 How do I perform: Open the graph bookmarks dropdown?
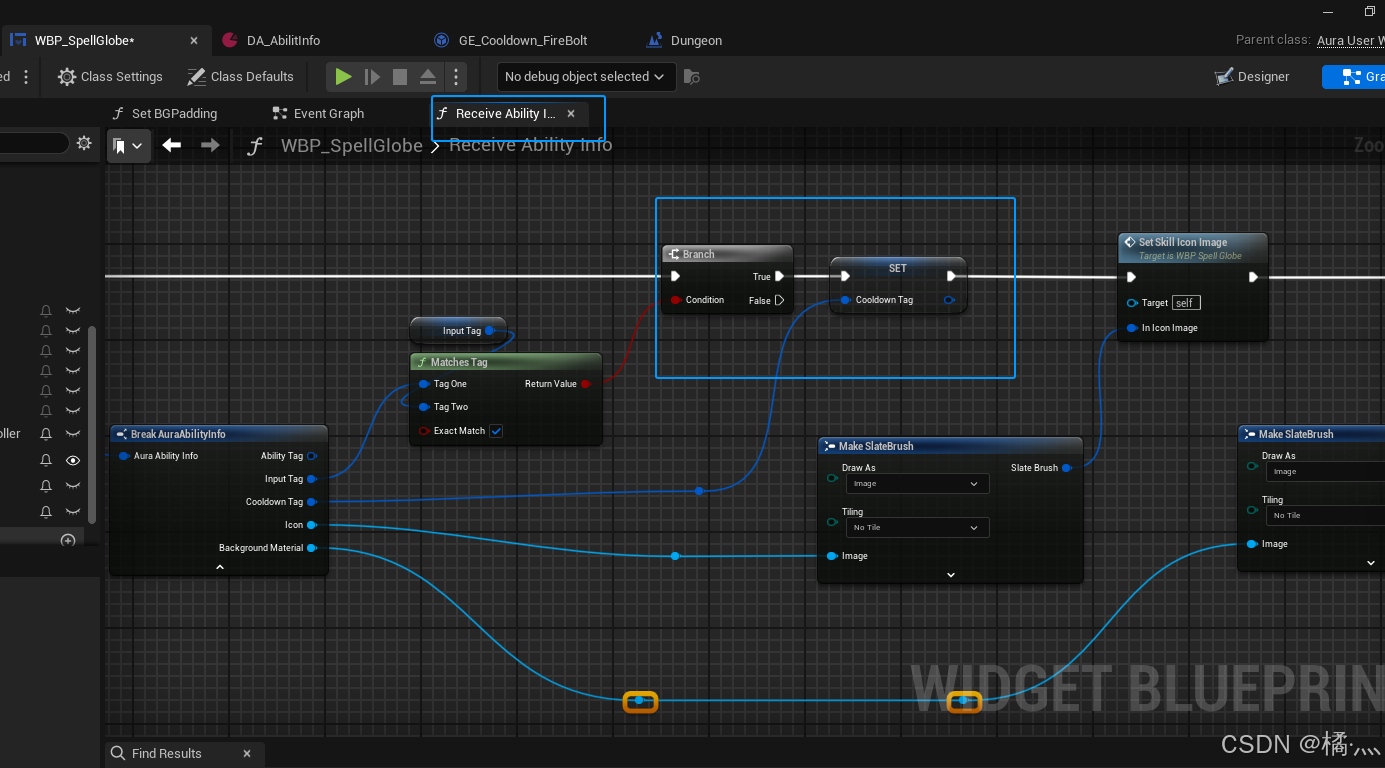coord(128,146)
